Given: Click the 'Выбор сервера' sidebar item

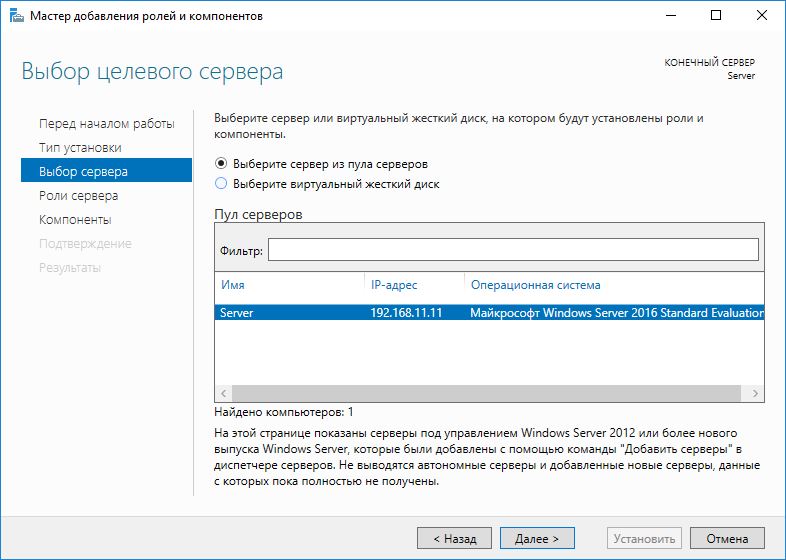Looking at the screenshot, I should click(83, 172).
